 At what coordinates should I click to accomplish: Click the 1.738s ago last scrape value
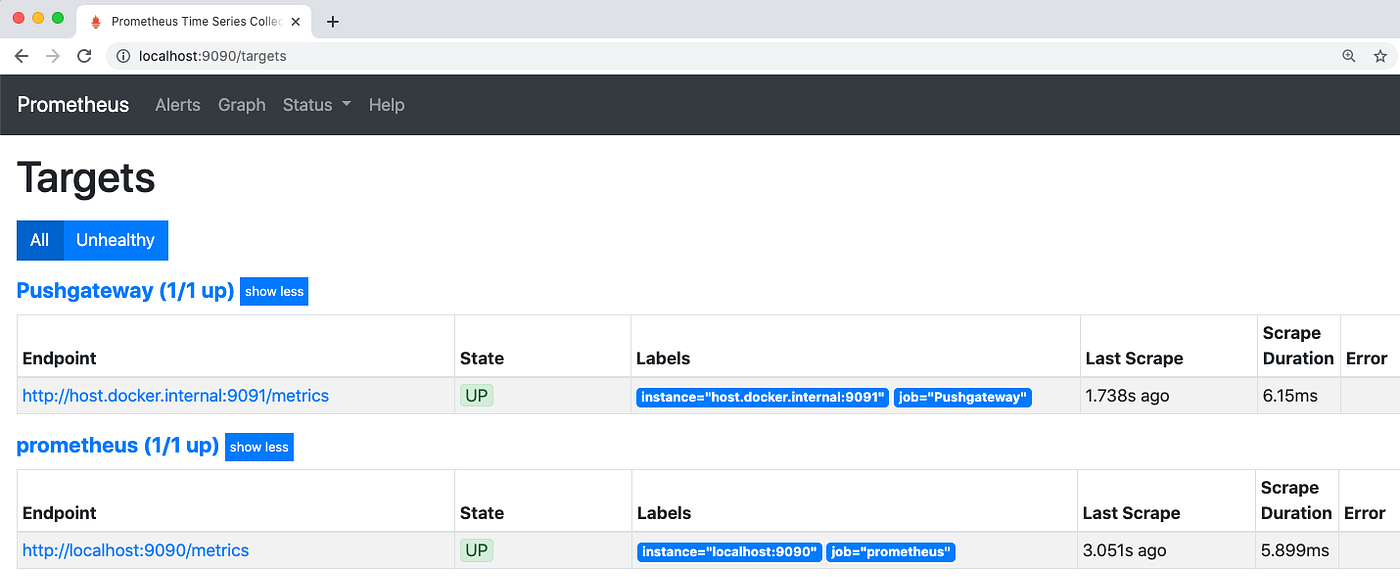(x=1127, y=396)
